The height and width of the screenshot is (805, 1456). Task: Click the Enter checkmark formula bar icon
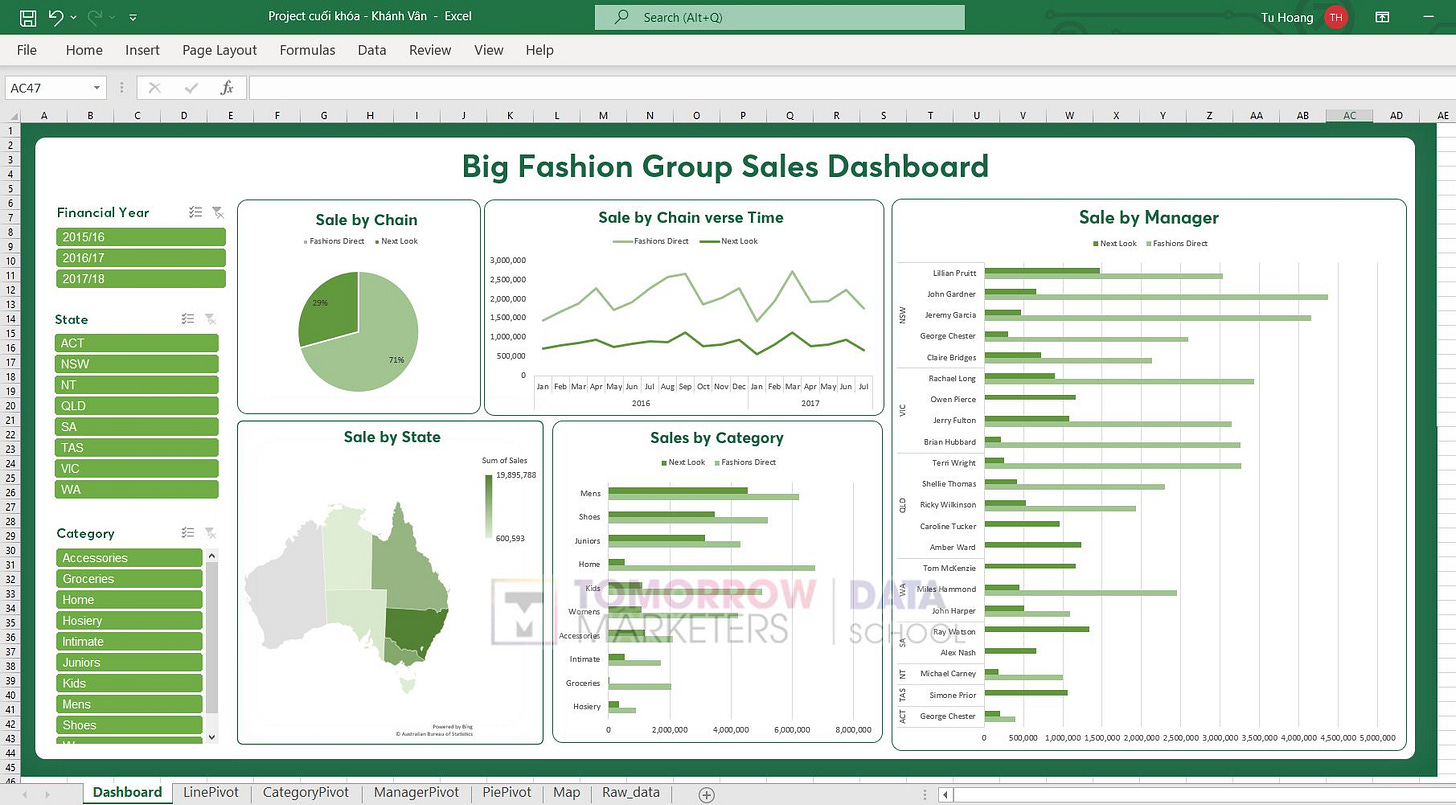191,88
